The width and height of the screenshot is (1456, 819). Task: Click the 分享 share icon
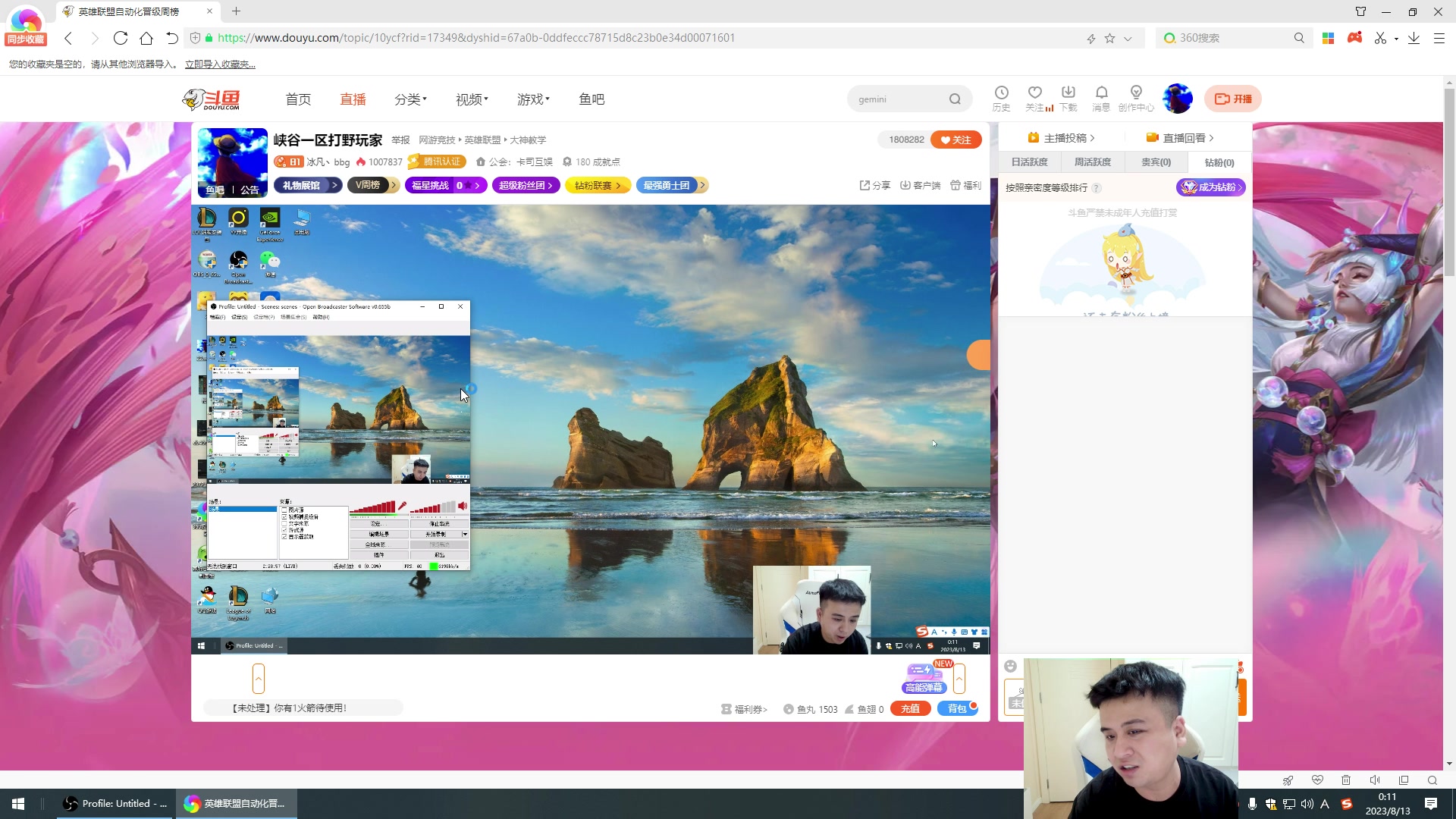click(x=874, y=185)
